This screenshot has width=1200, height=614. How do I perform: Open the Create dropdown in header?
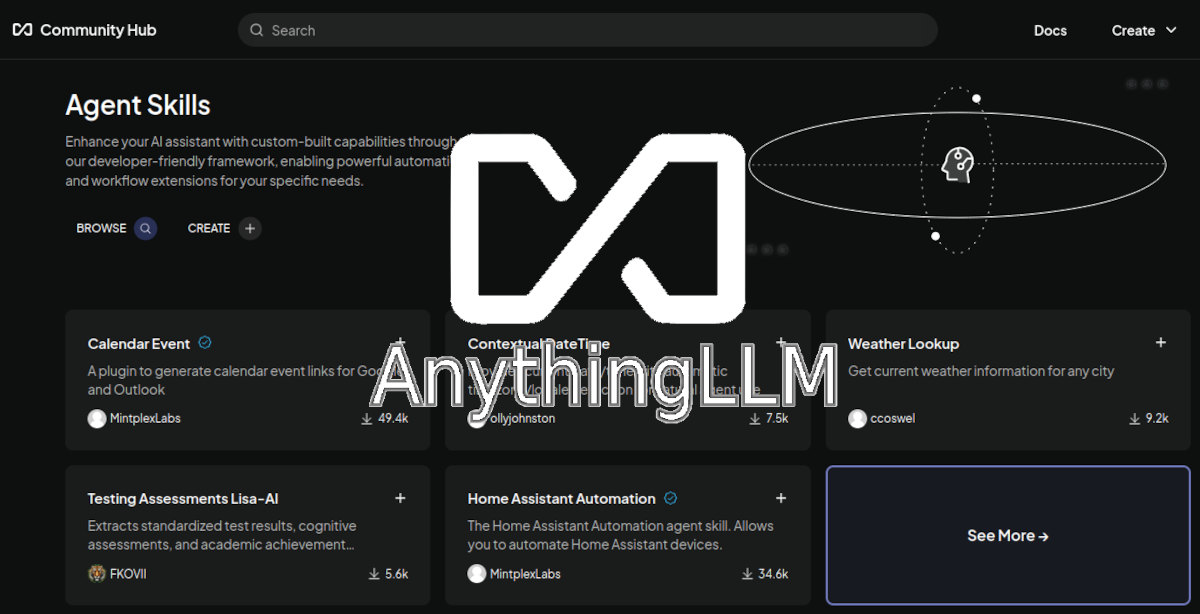click(1144, 30)
